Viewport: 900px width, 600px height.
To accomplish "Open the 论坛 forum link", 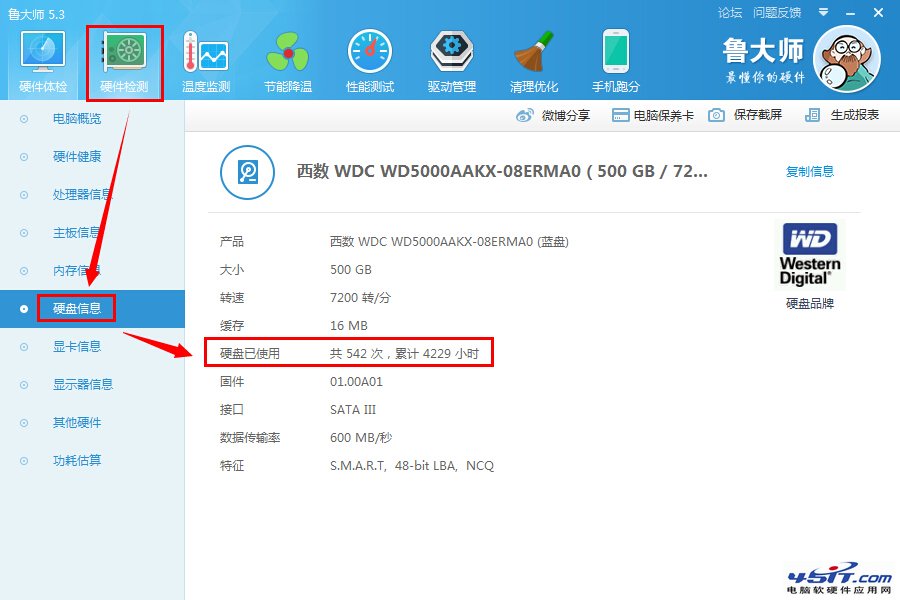I will pos(730,13).
